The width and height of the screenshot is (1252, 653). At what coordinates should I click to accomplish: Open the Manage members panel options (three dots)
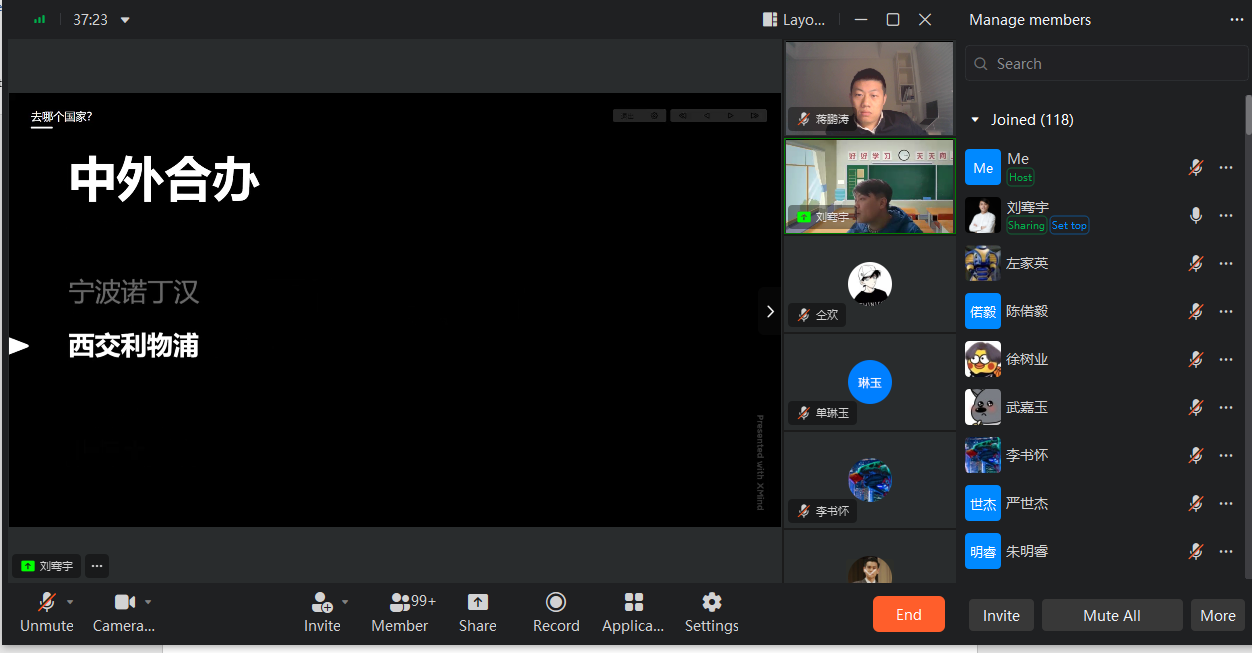click(x=1237, y=20)
